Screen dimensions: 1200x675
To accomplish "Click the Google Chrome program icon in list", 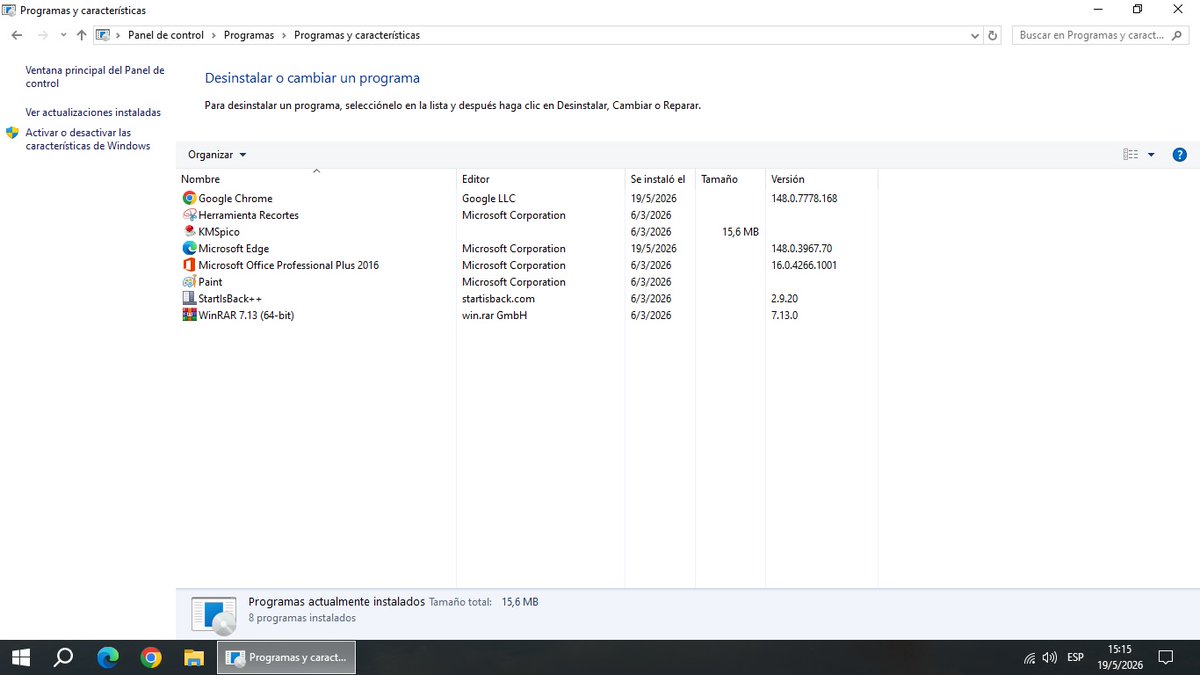I will [x=190, y=198].
